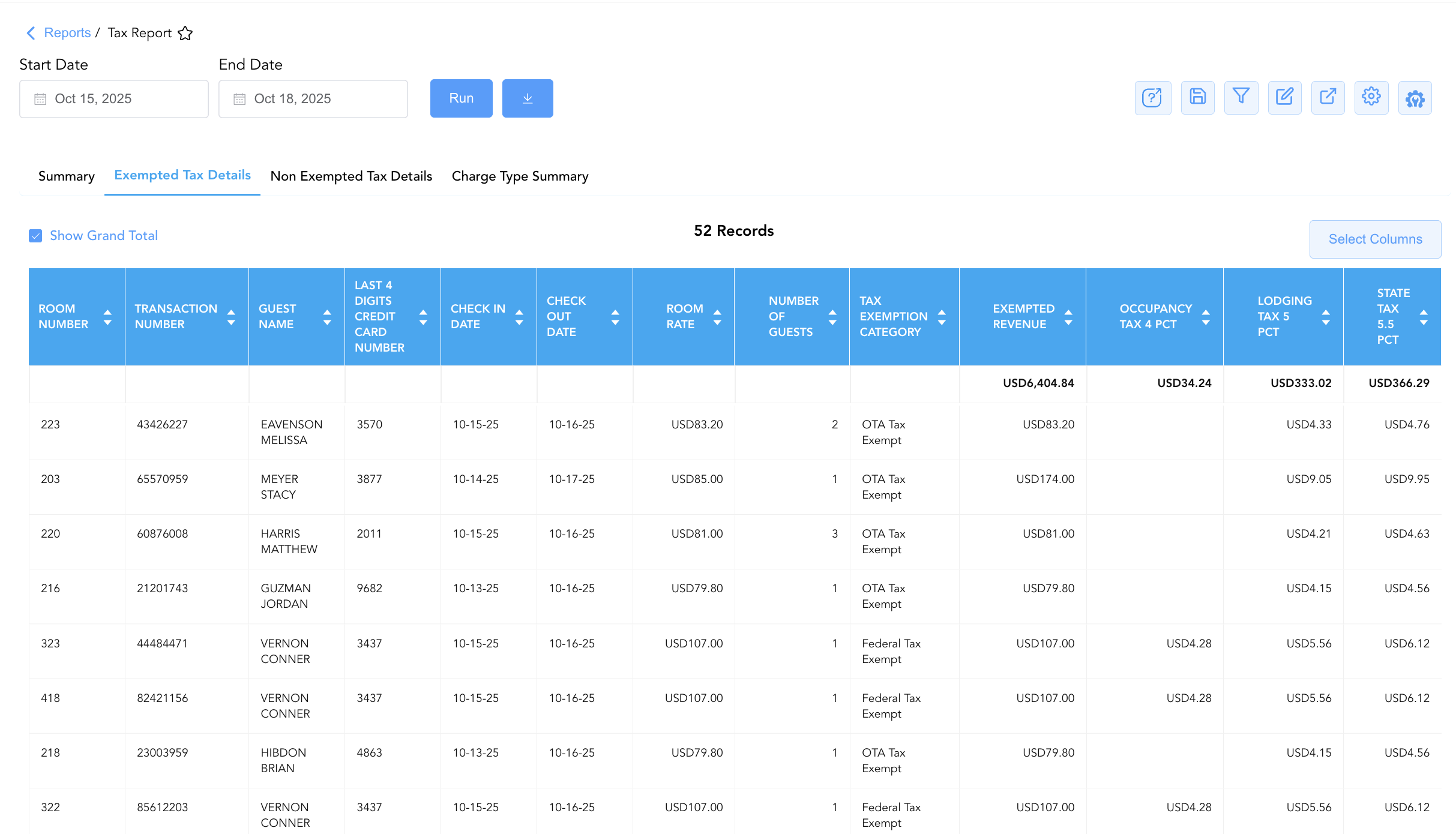
Task: Sort by Number of Guests arrows
Action: (832, 317)
